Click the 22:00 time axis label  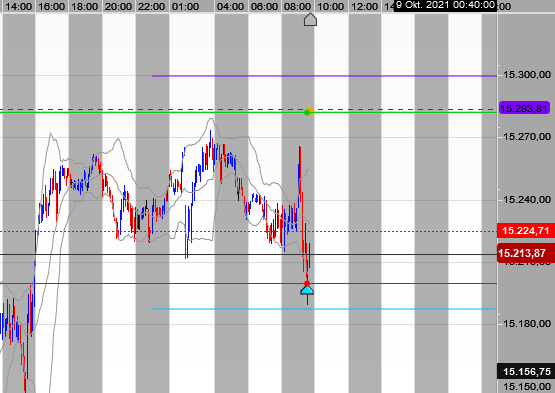(x=151, y=6)
